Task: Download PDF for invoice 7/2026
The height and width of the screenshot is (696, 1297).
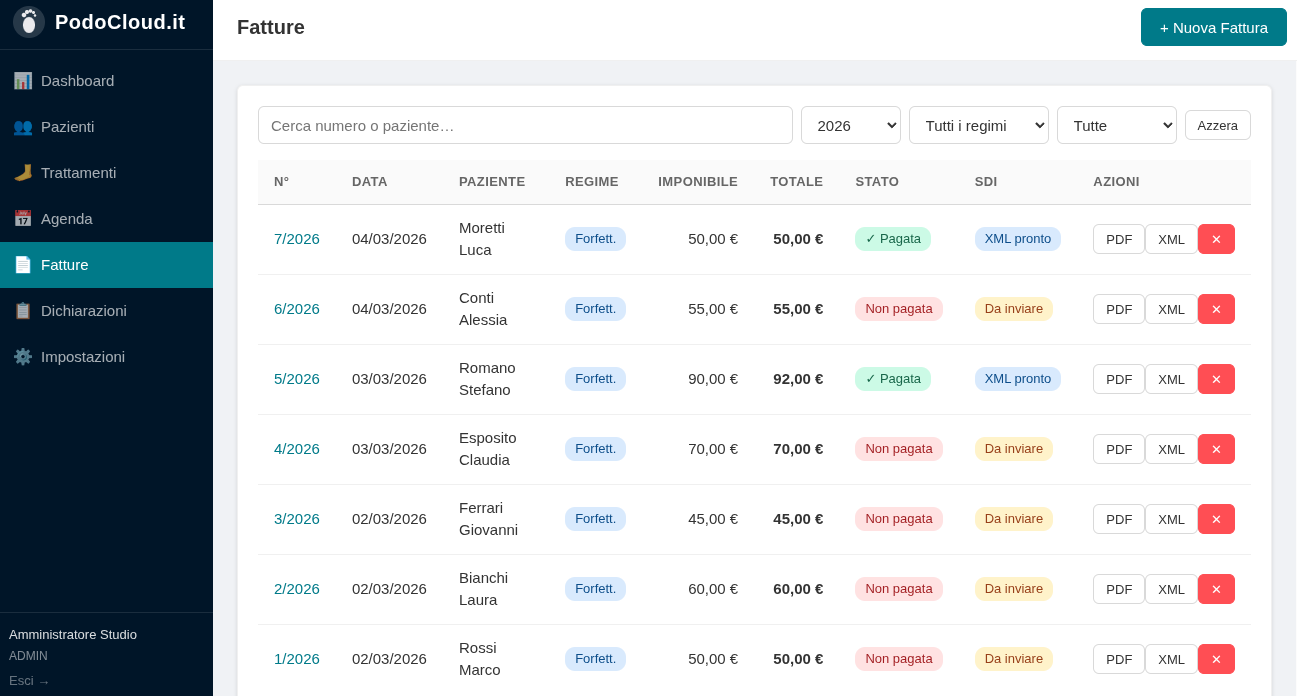Action: tap(1119, 239)
